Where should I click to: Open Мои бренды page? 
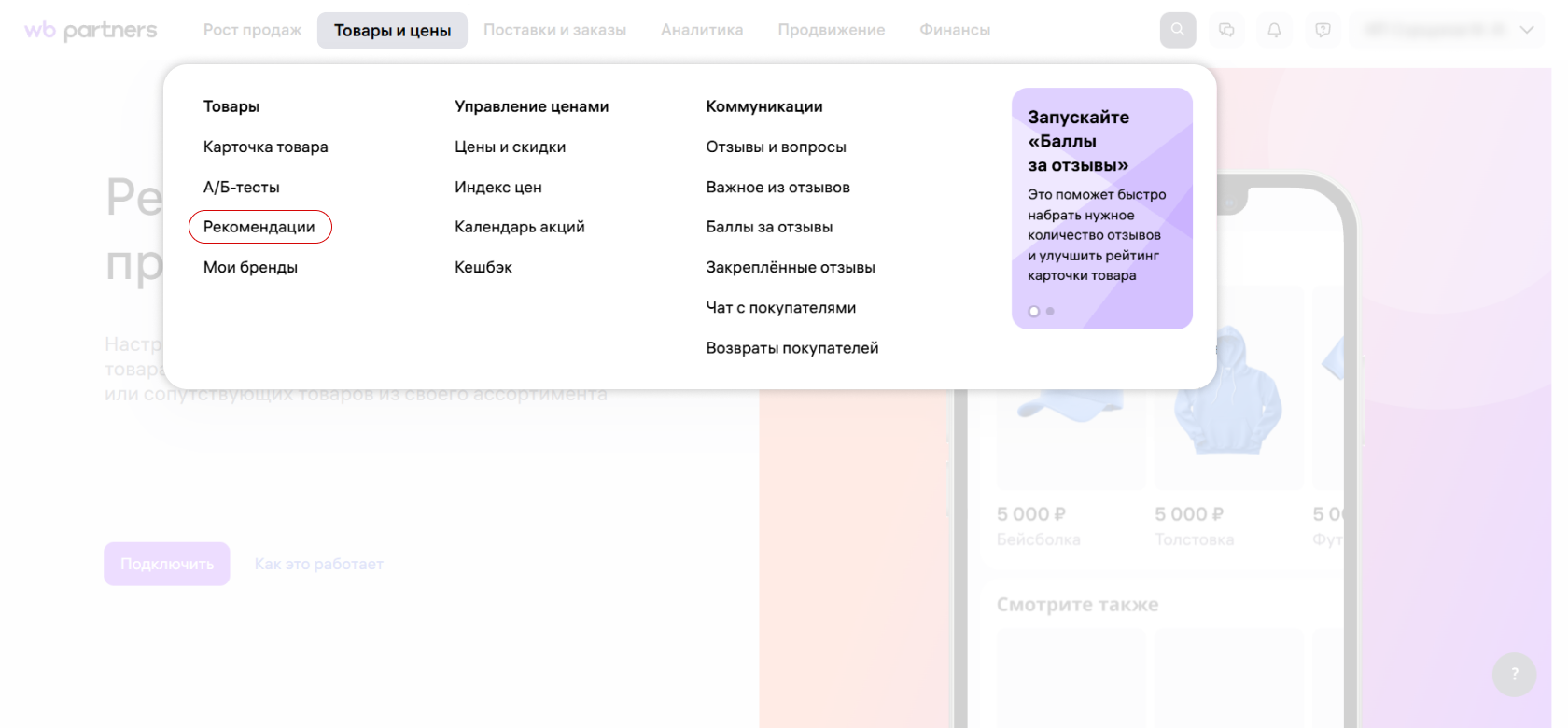(250, 267)
